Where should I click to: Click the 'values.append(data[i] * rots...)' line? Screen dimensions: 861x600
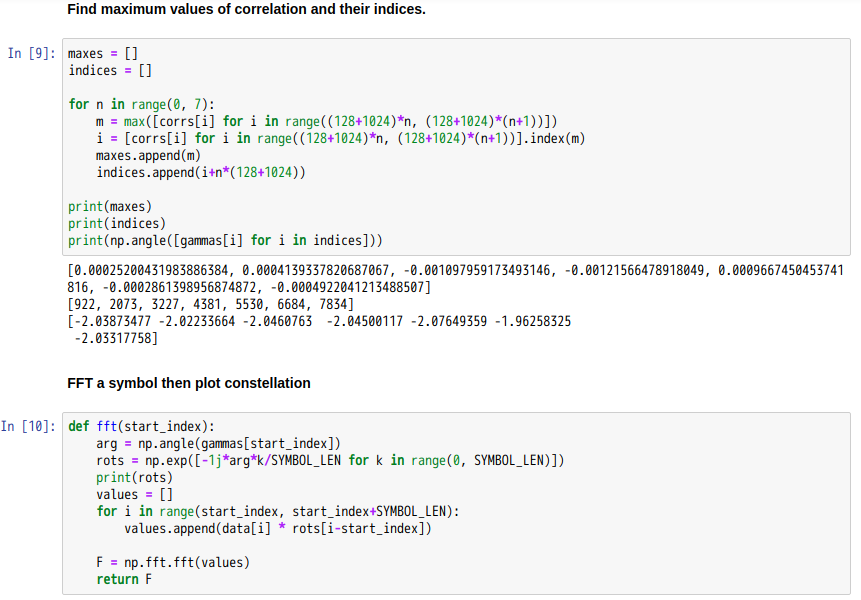(x=278, y=529)
